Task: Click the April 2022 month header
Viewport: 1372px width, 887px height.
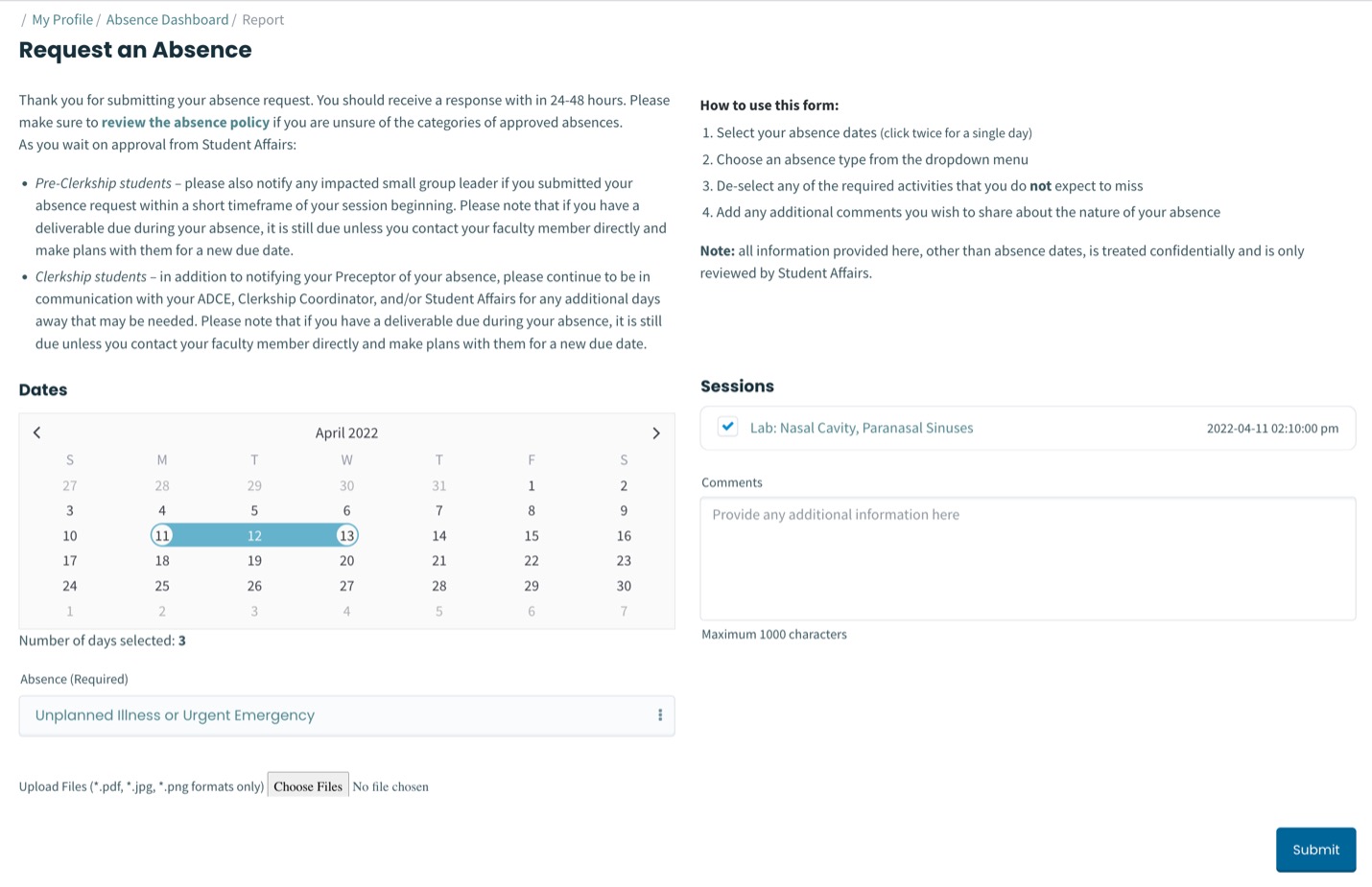Action: coord(346,432)
